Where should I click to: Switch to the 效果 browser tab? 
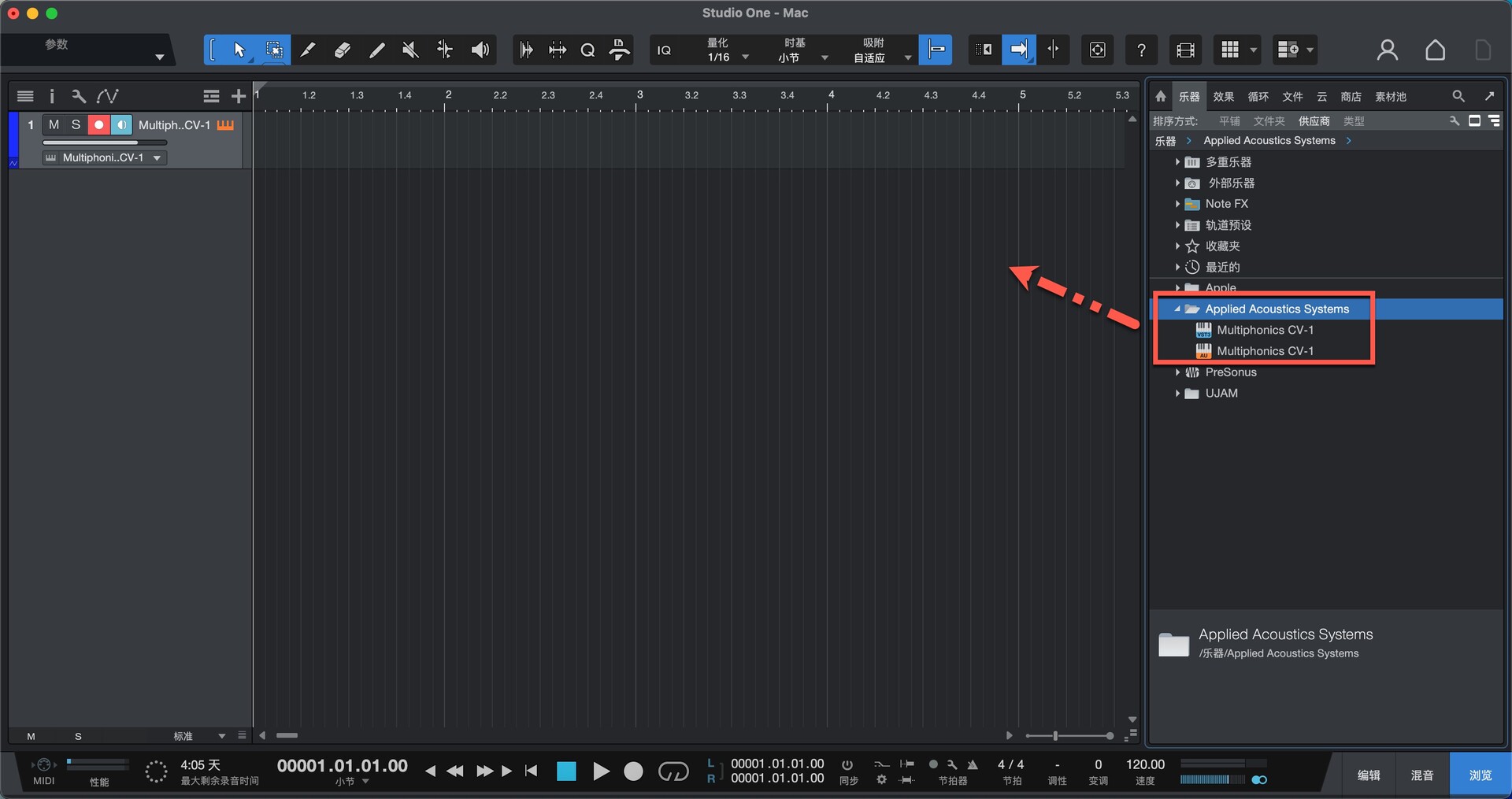click(1224, 97)
